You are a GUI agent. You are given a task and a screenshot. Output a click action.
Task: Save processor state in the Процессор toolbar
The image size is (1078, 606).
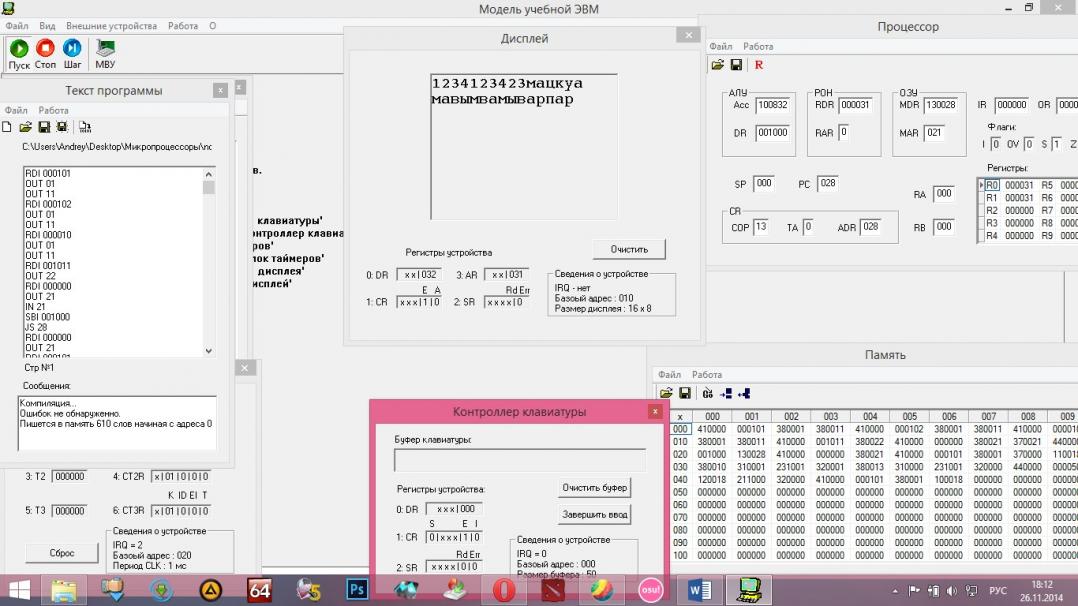[x=736, y=65]
